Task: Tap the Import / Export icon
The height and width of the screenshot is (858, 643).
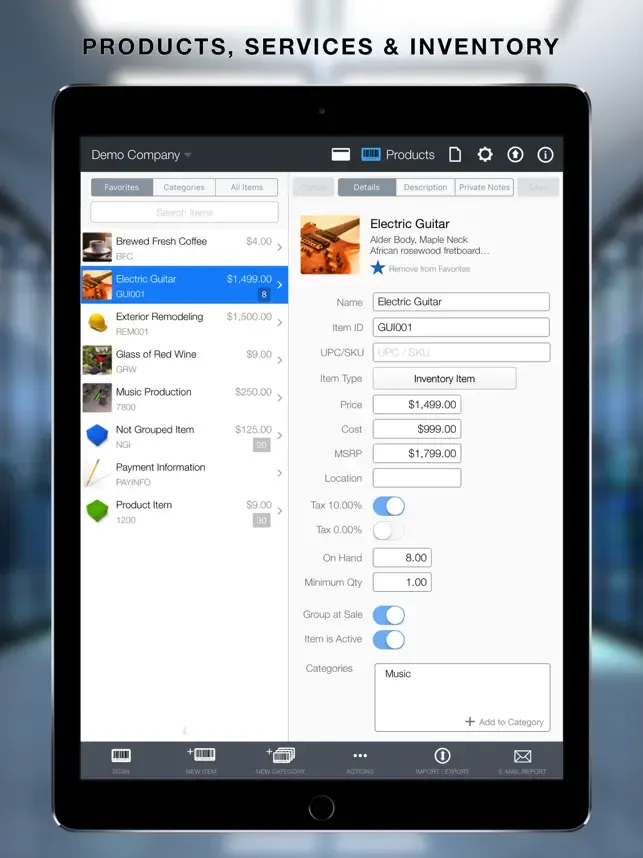Action: 442,756
